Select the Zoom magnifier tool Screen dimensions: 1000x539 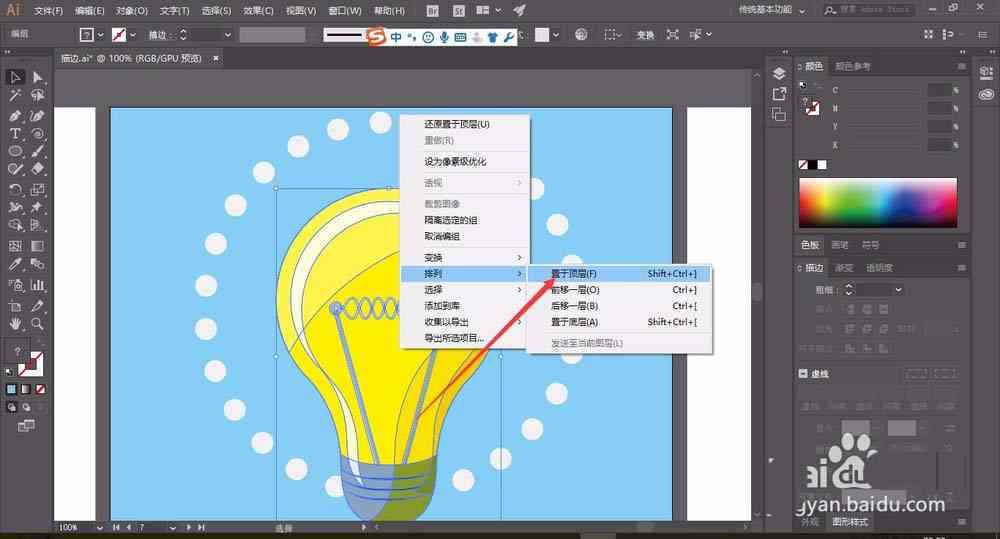point(38,324)
